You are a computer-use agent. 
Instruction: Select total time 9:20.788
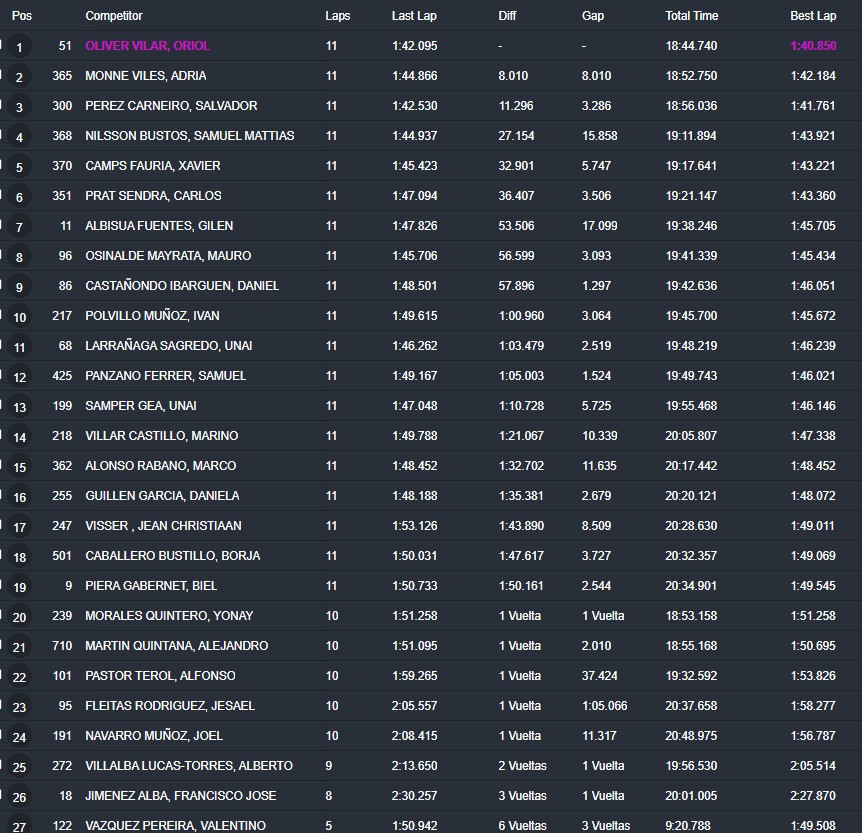[x=688, y=825]
